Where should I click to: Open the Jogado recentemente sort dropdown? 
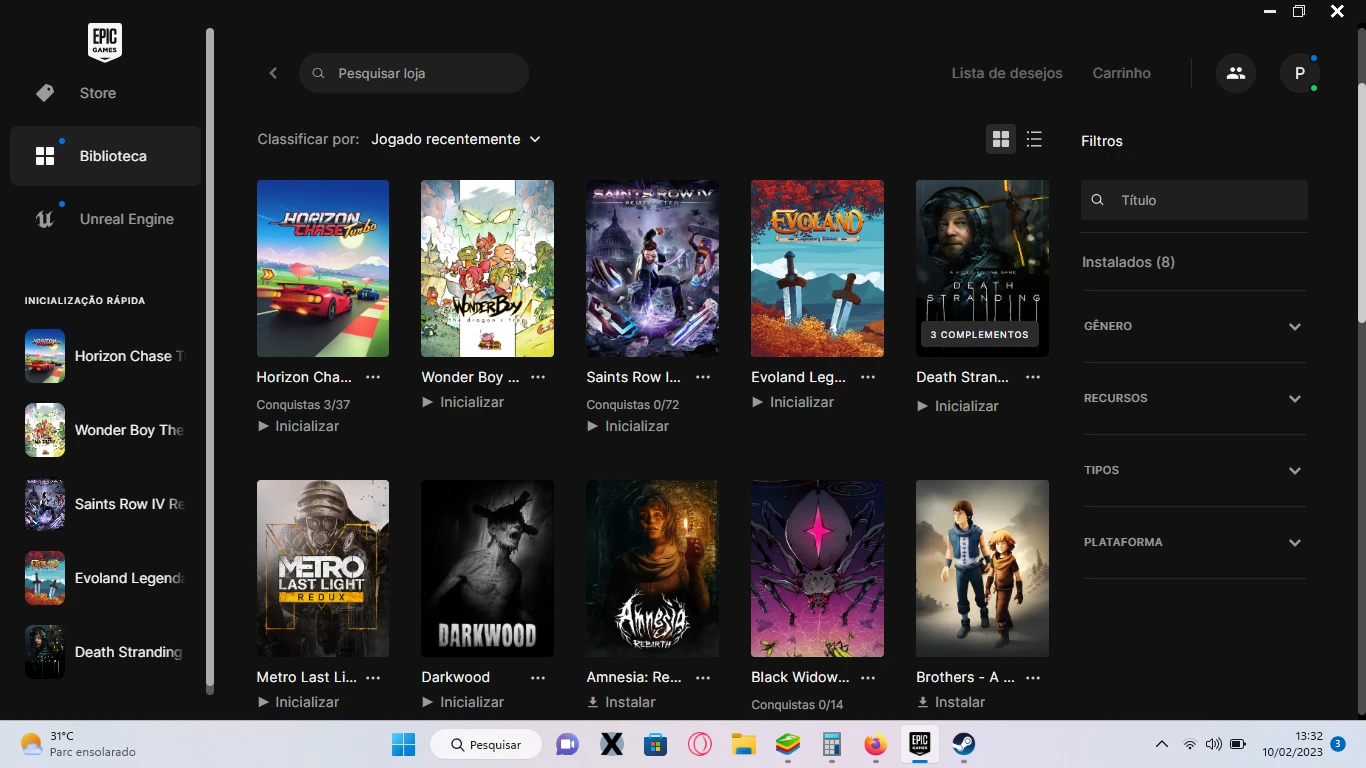456,139
